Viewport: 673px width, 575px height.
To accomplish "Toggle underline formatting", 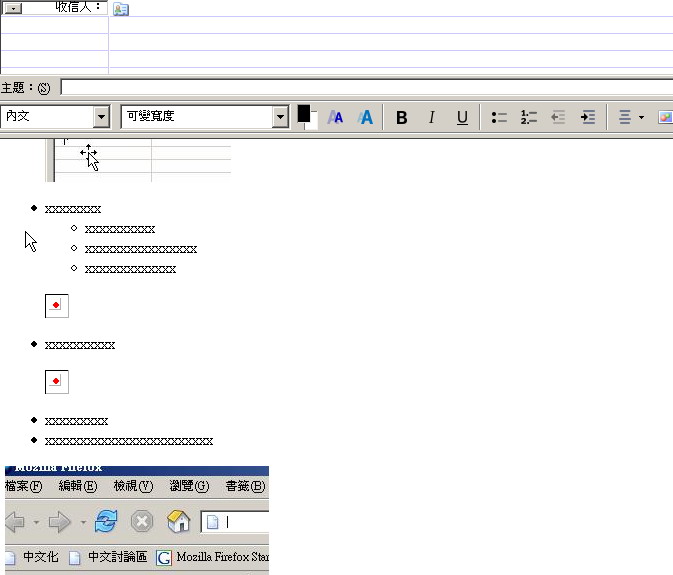I will click(462, 117).
